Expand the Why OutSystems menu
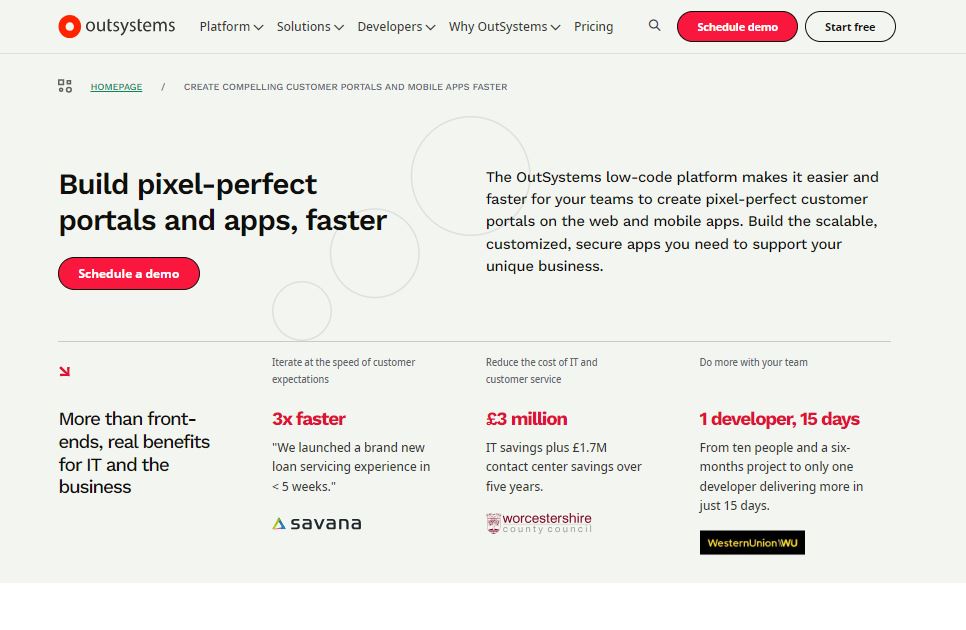 coord(504,26)
